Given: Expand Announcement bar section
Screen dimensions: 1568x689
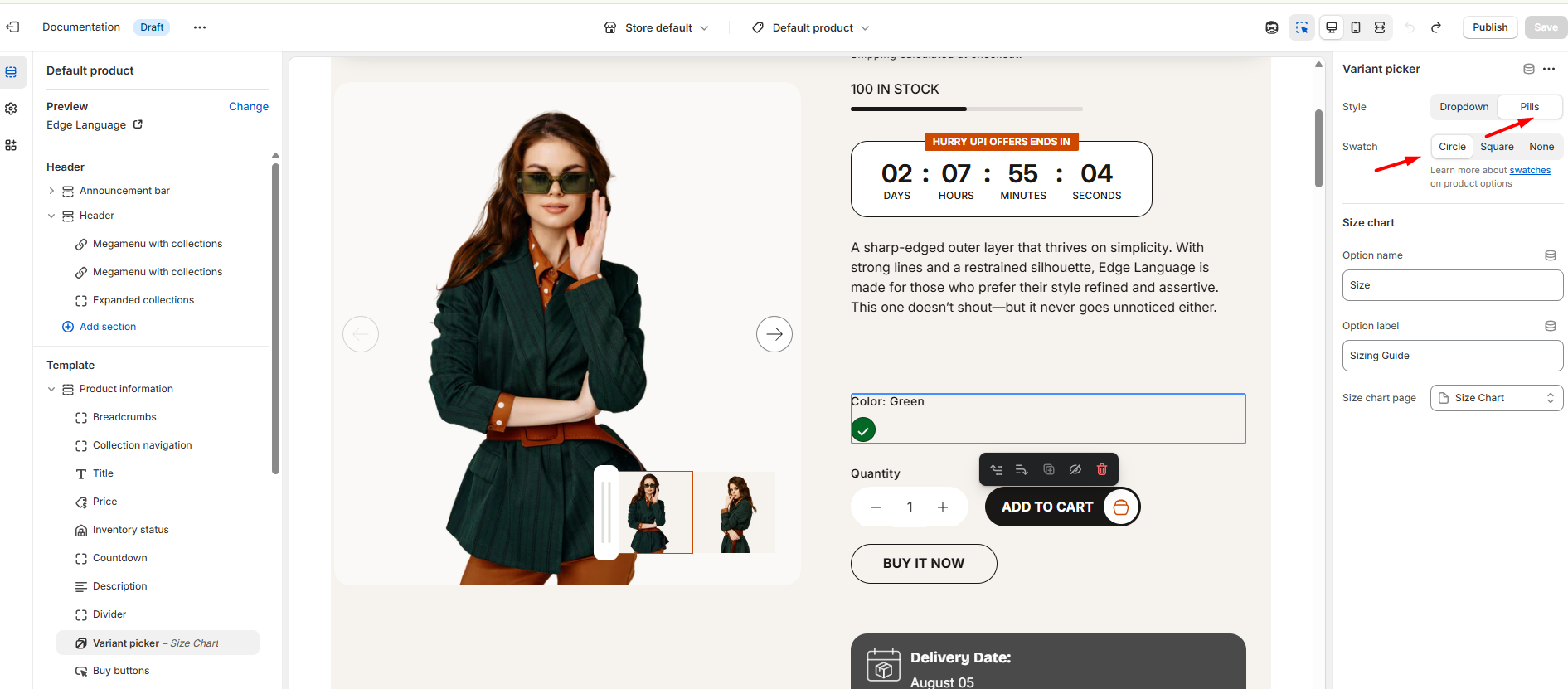Looking at the screenshot, I should [51, 191].
